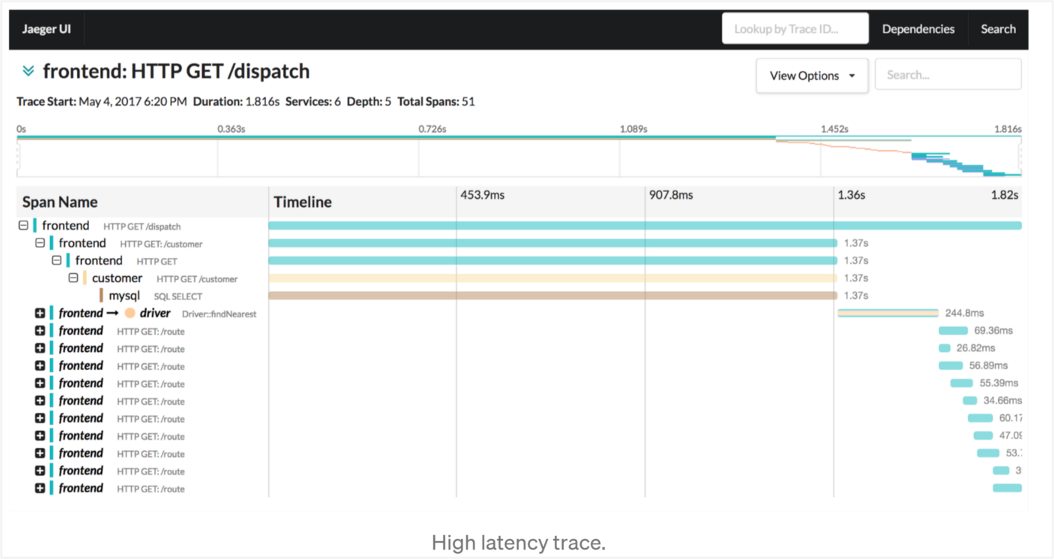Viewport: 1054px width, 560px height.
Task: Click the driver service orange circle icon
Action: (x=130, y=313)
